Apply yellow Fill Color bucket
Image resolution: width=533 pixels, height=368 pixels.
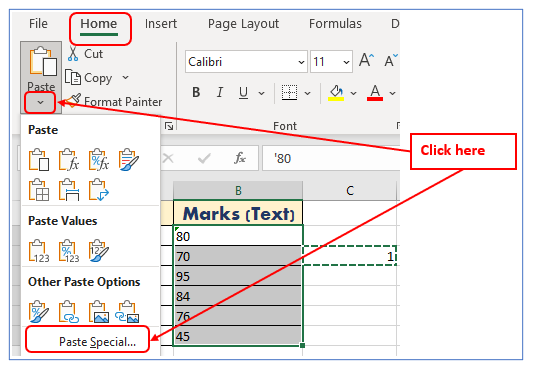336,93
